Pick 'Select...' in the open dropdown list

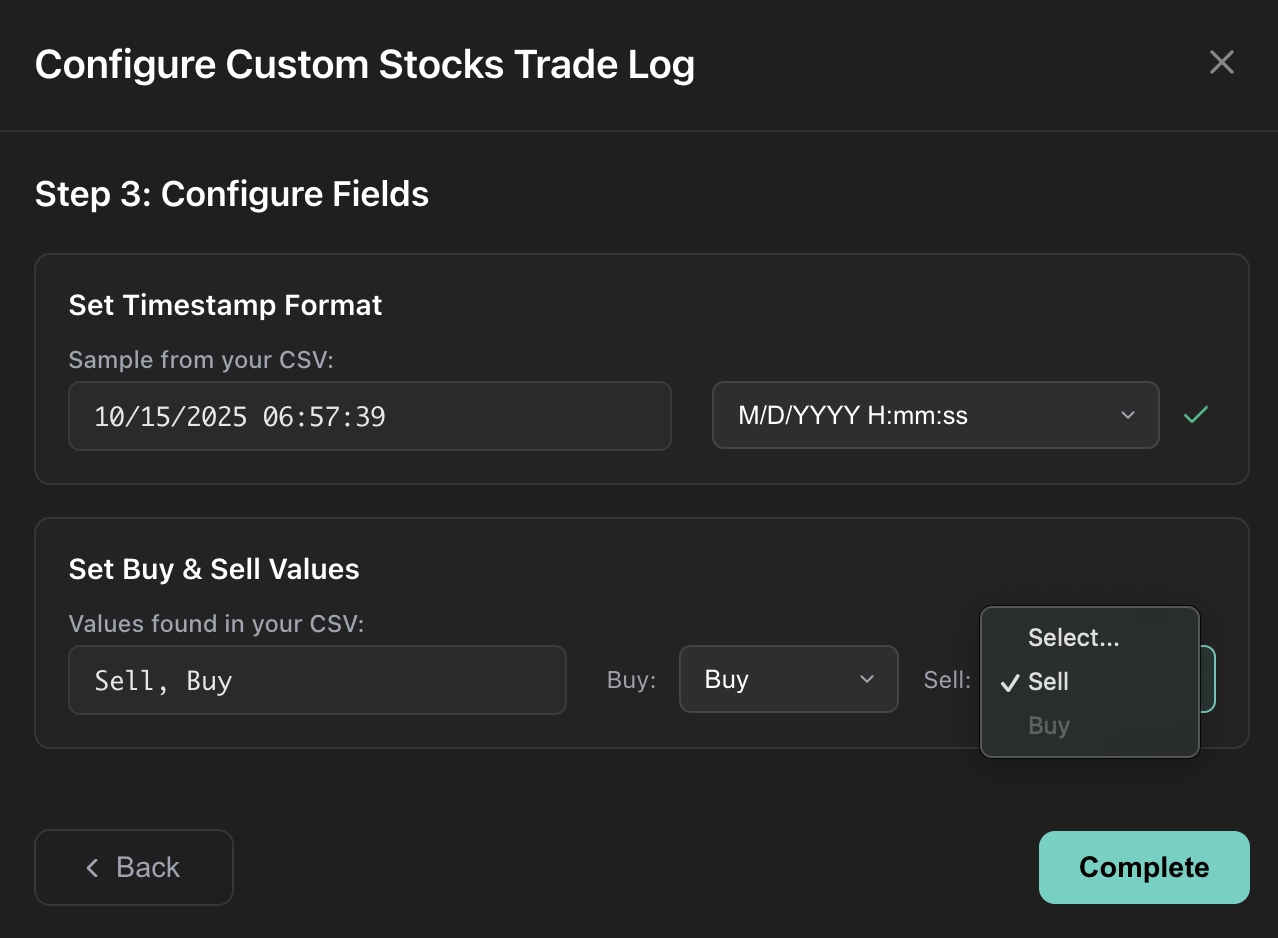click(x=1073, y=637)
